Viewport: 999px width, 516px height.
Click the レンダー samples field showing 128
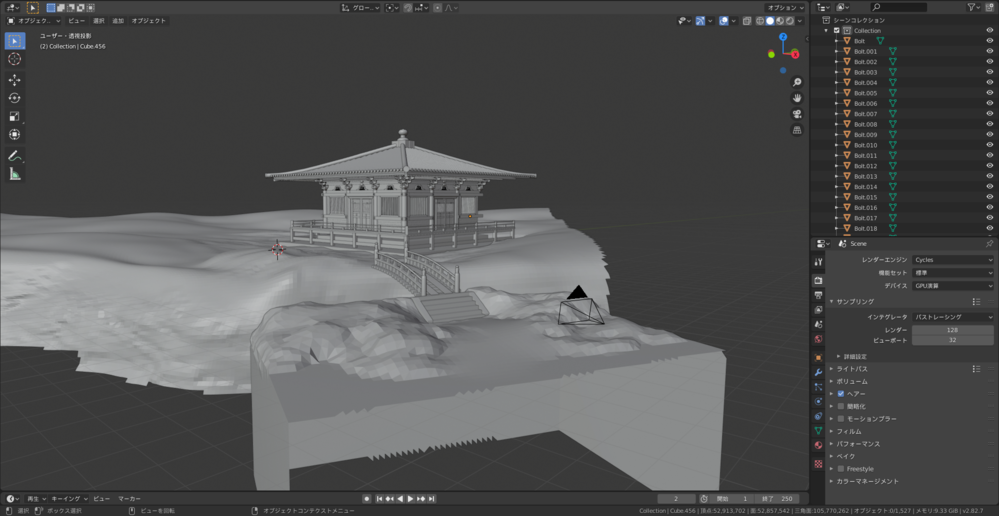[x=952, y=330]
